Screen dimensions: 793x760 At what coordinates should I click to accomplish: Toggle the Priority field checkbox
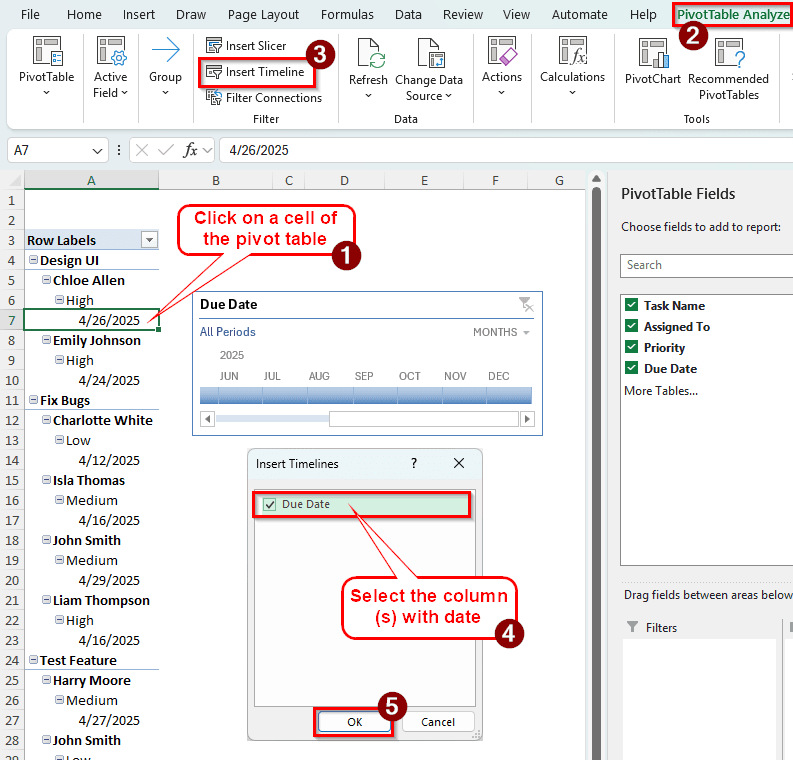click(x=631, y=348)
